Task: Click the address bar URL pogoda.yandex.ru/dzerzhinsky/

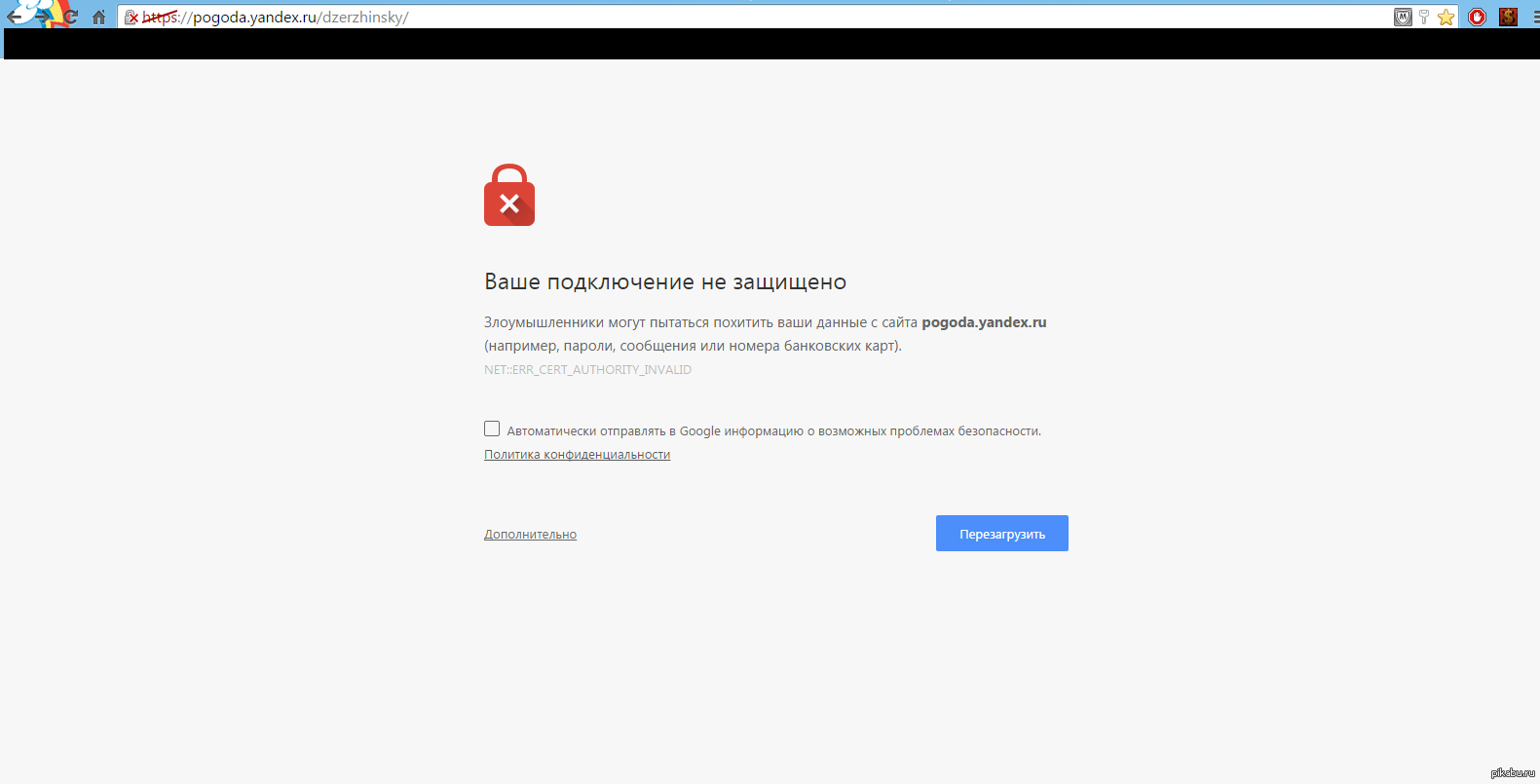Action: coord(275,18)
